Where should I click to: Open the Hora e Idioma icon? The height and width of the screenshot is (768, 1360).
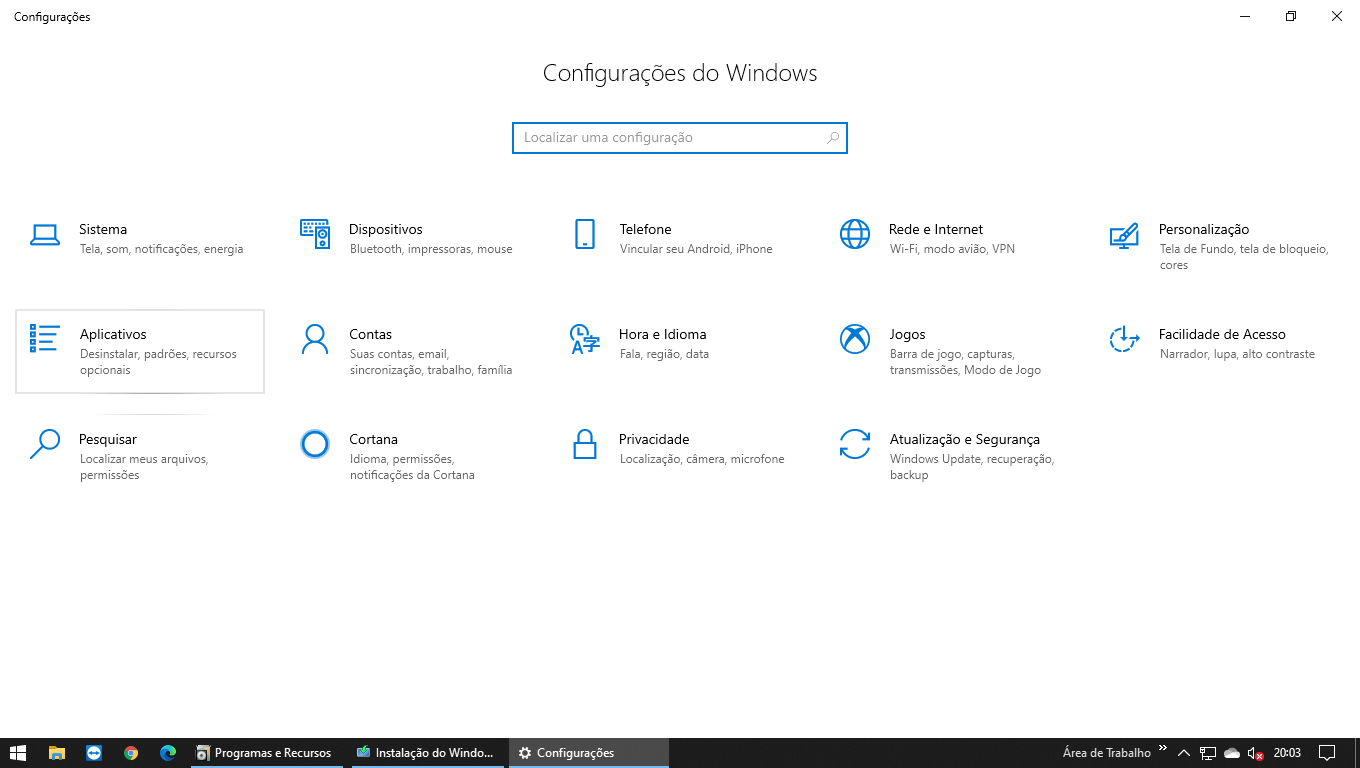coord(585,339)
